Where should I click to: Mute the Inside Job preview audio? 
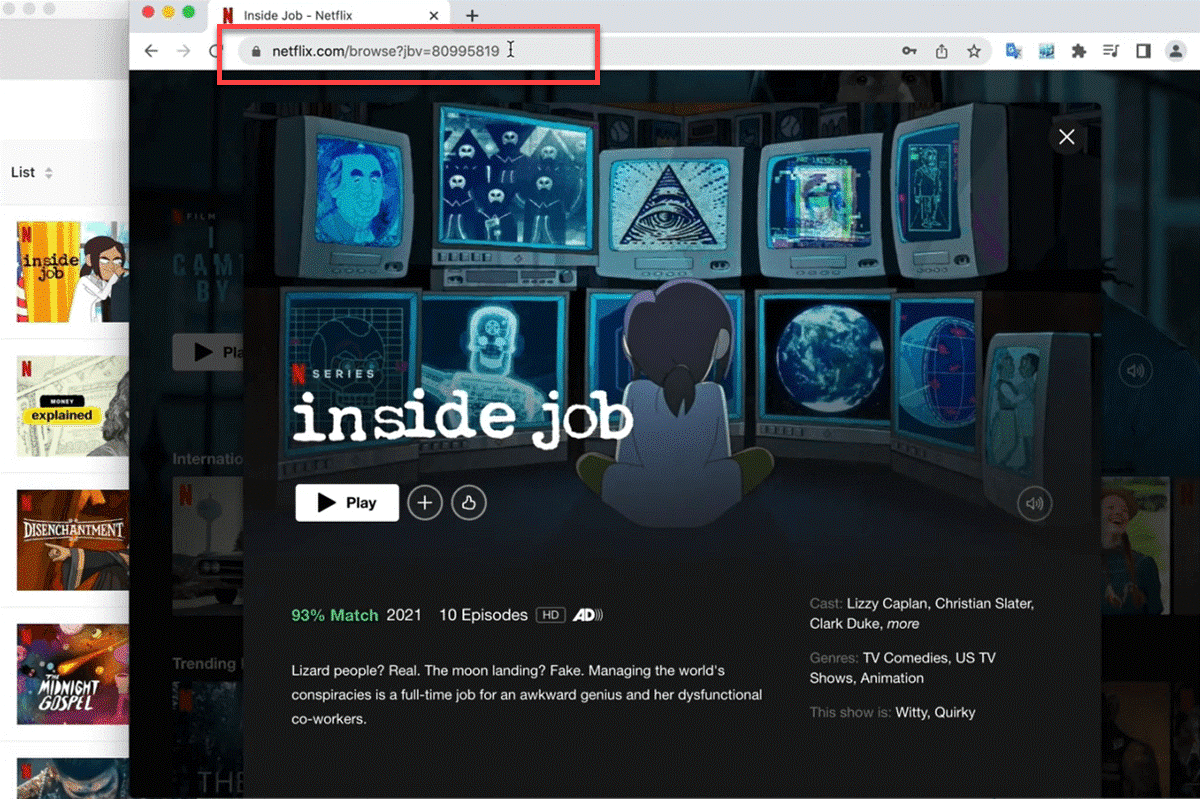coord(1035,503)
